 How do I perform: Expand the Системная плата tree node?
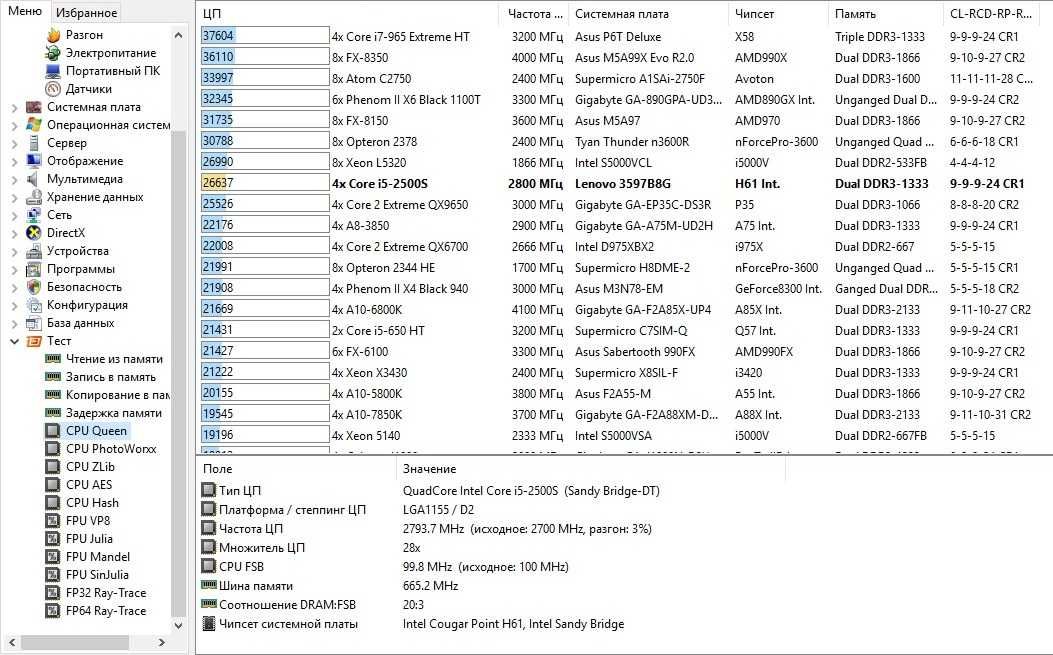point(15,107)
